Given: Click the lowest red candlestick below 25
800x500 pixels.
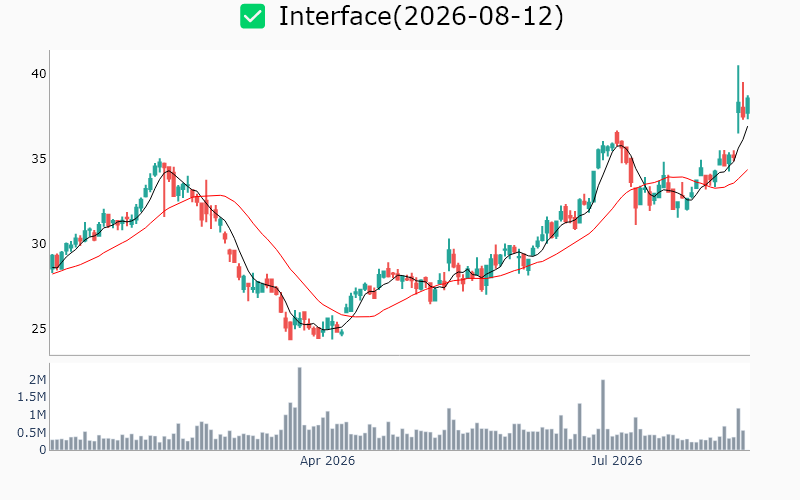Looking at the screenshot, I should point(290,331).
